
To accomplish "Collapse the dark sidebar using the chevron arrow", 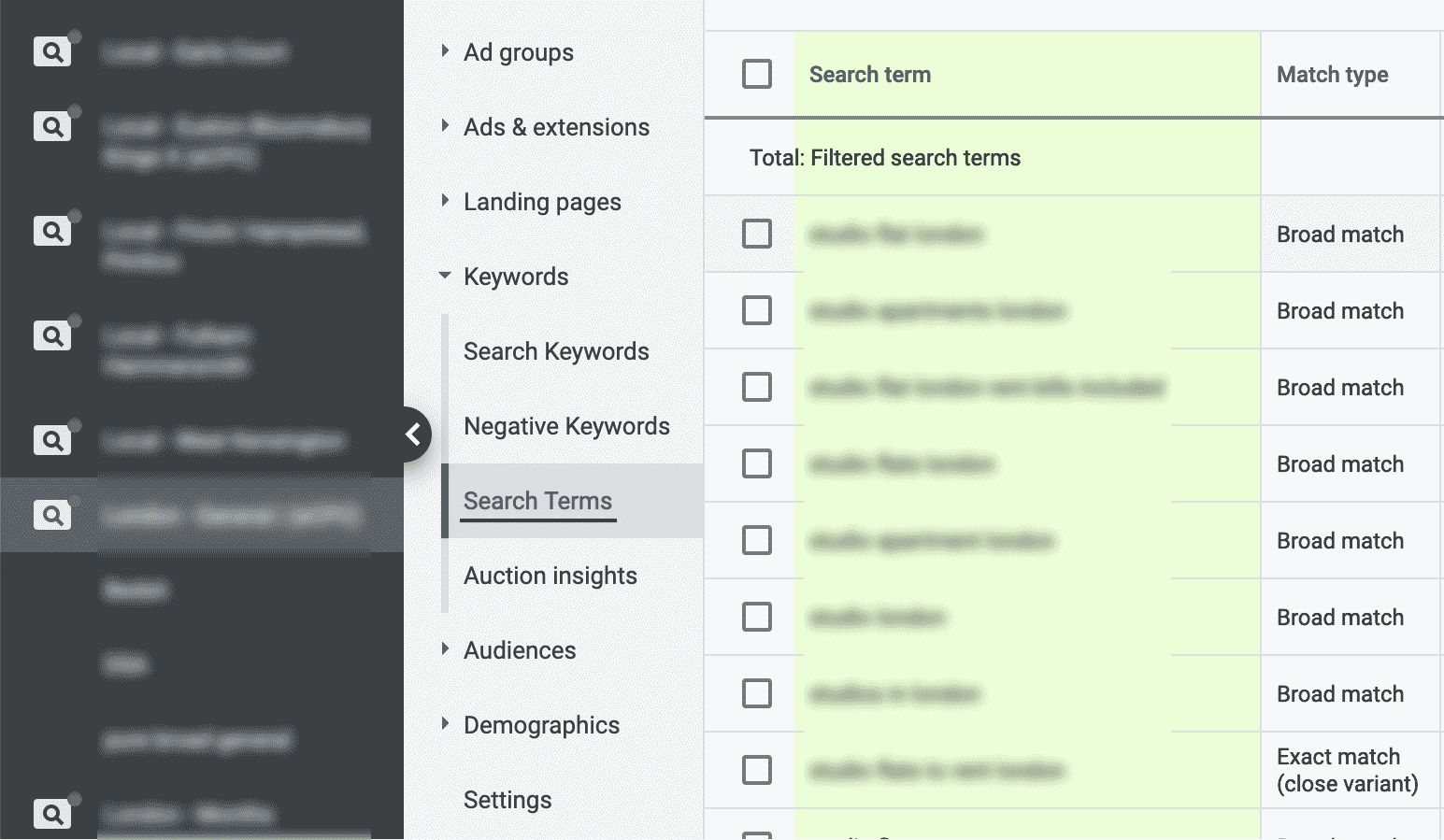I will pyautogui.click(x=414, y=434).
